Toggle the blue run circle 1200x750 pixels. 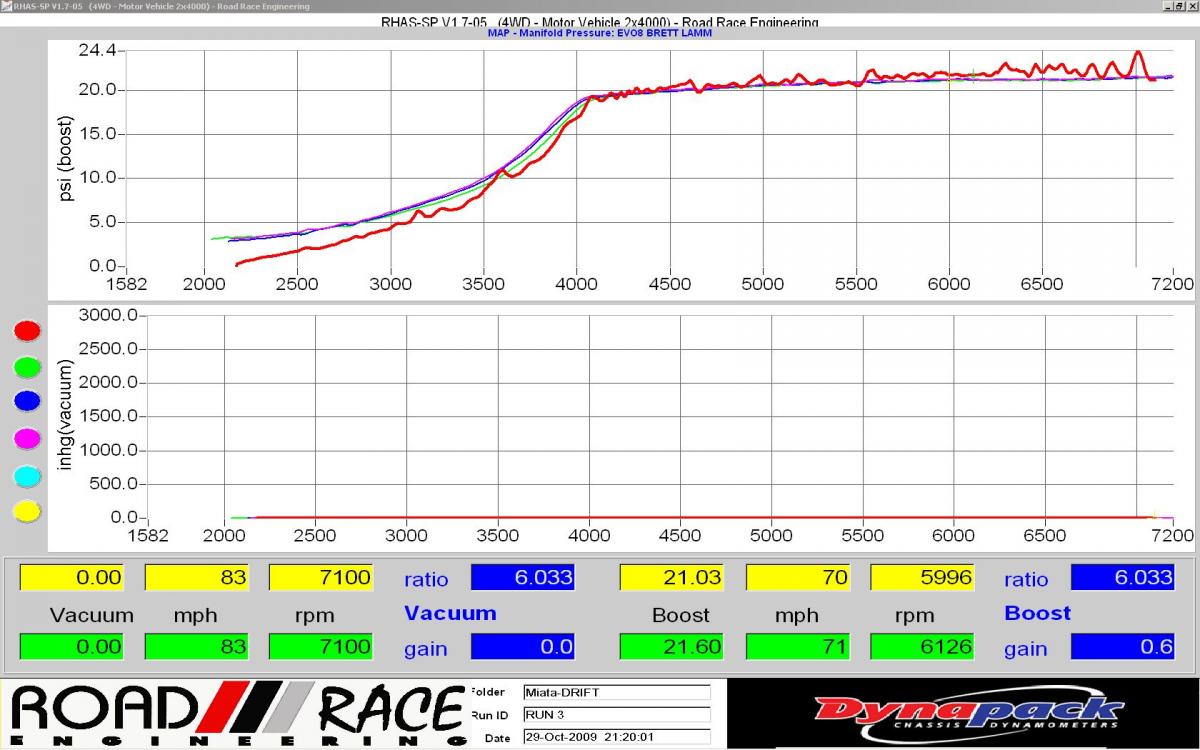click(x=27, y=401)
